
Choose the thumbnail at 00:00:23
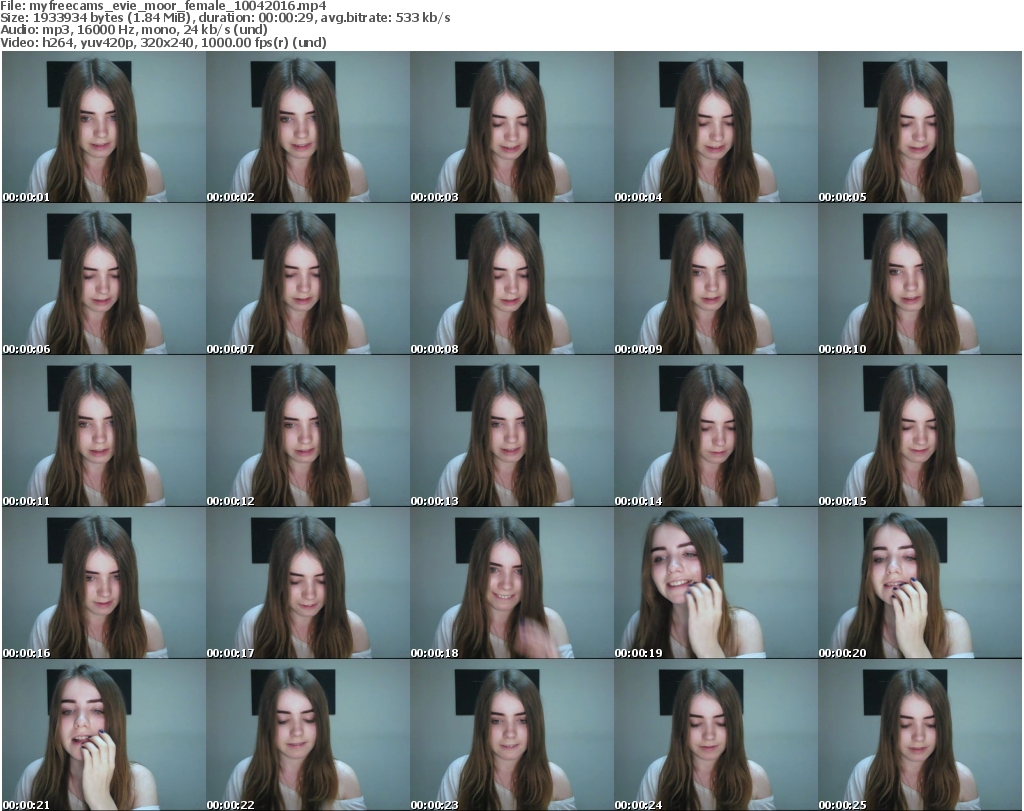[x=511, y=735]
